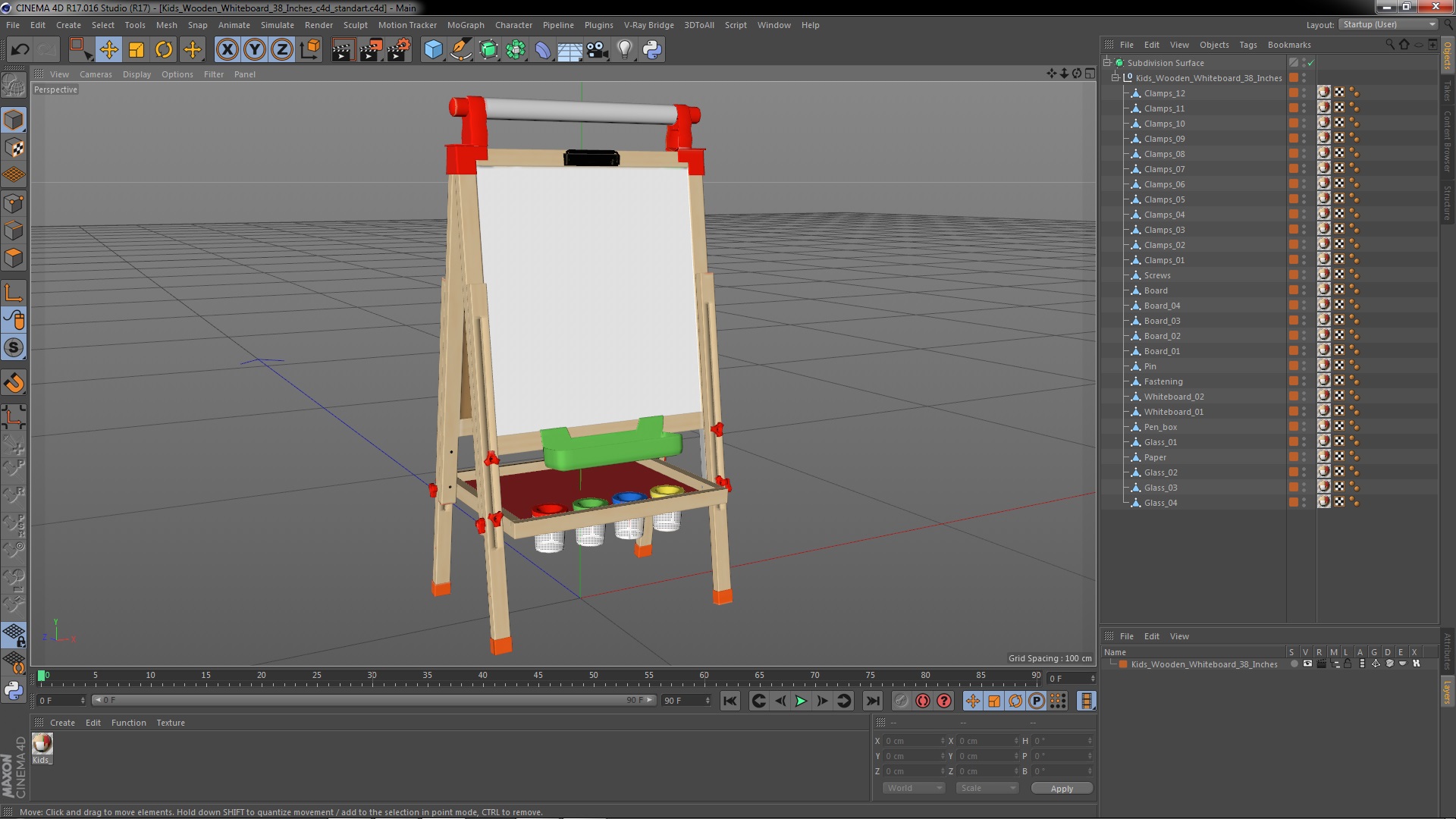Play the animation forward
The height and width of the screenshot is (819, 1456).
(801, 701)
